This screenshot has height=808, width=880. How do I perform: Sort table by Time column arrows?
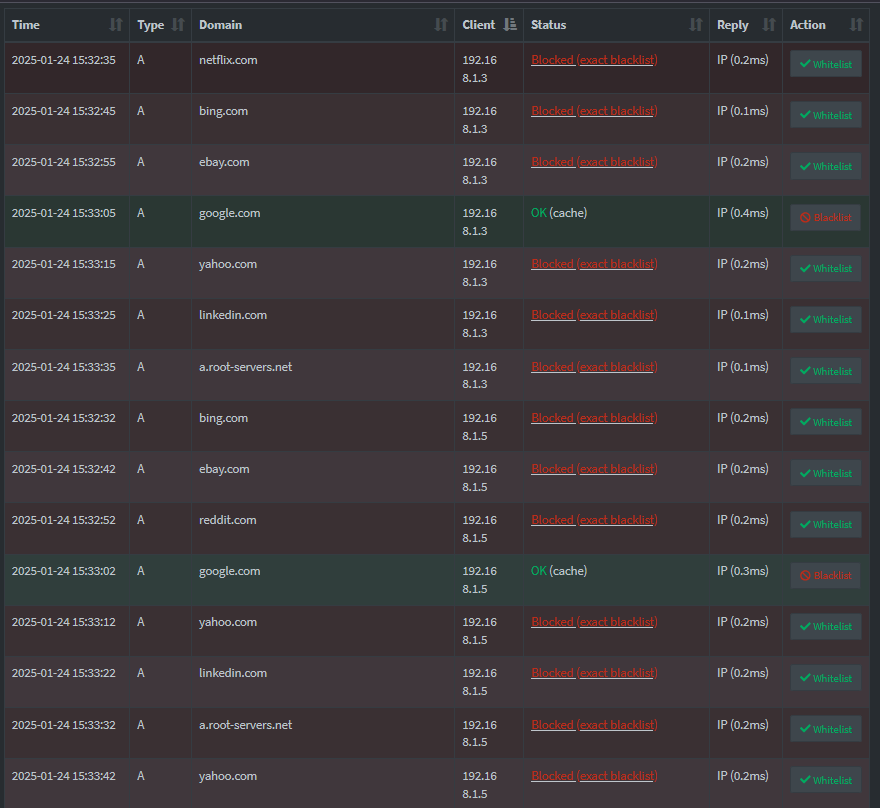(116, 25)
